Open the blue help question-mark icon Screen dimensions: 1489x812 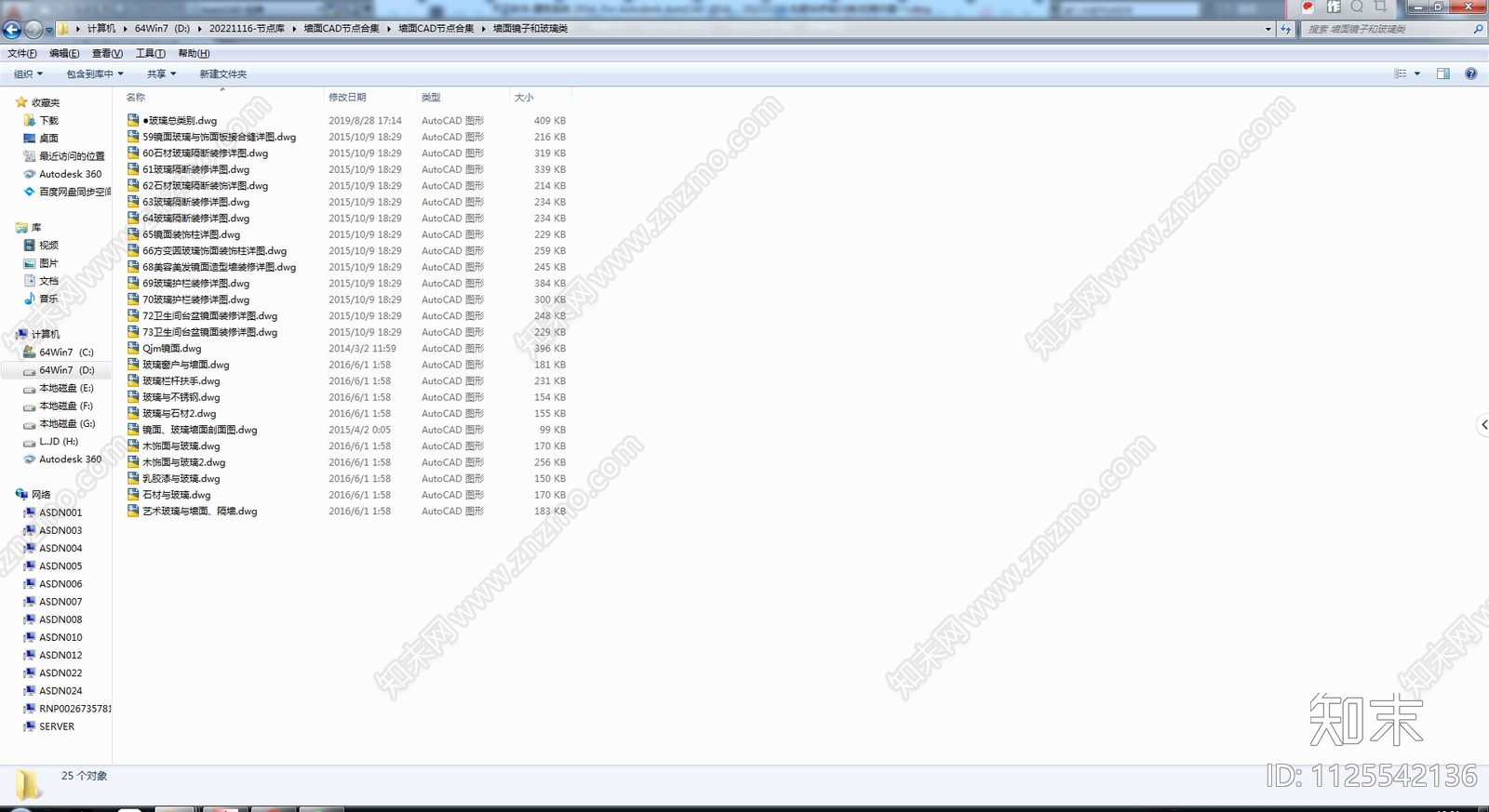[1471, 73]
